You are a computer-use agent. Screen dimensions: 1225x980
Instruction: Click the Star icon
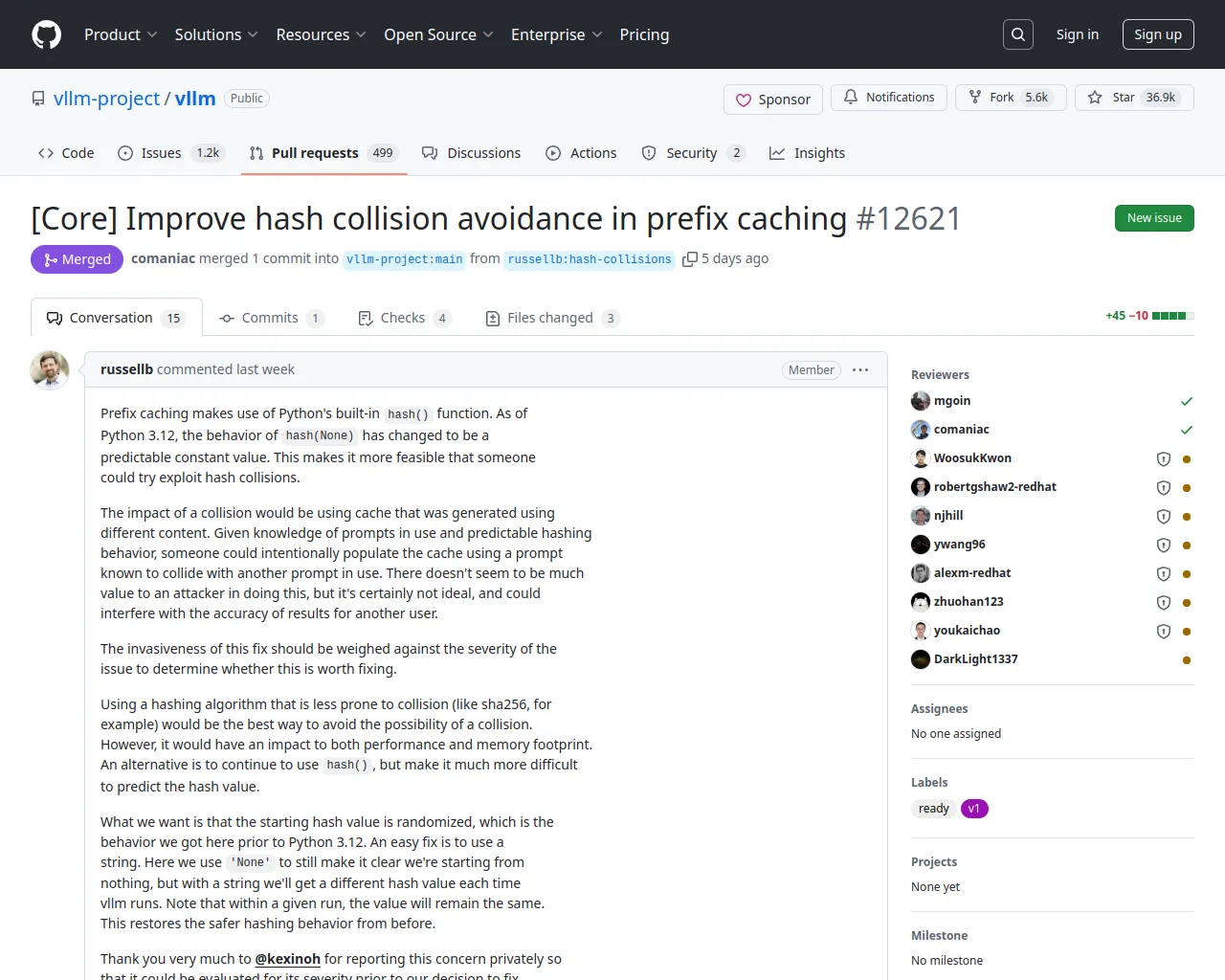pyautogui.click(x=1095, y=98)
